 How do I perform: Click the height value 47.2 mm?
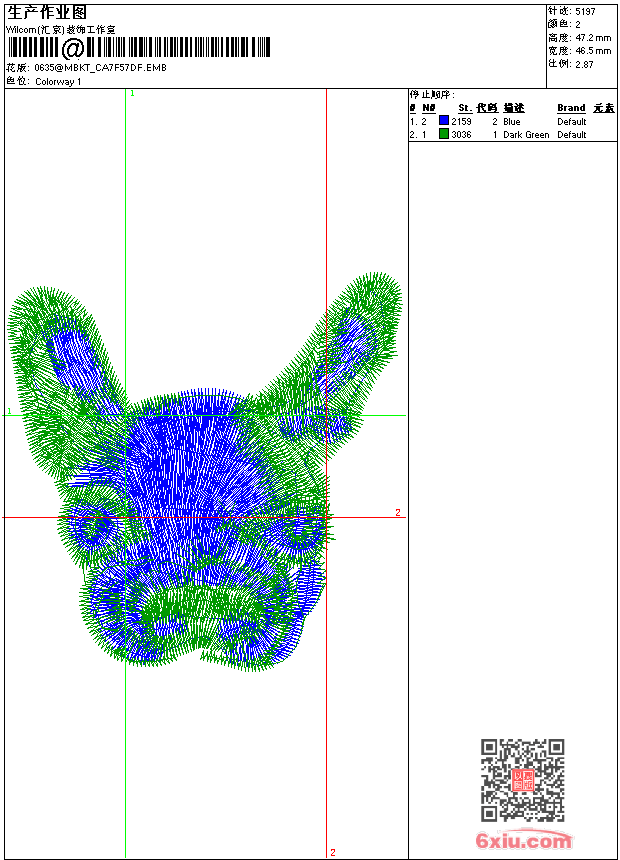[593, 37]
